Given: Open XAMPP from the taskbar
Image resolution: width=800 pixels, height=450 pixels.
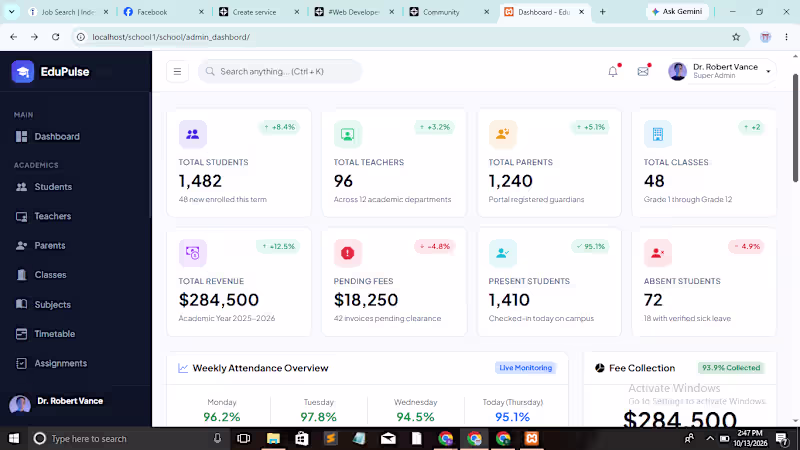Looking at the screenshot, I should point(532,438).
